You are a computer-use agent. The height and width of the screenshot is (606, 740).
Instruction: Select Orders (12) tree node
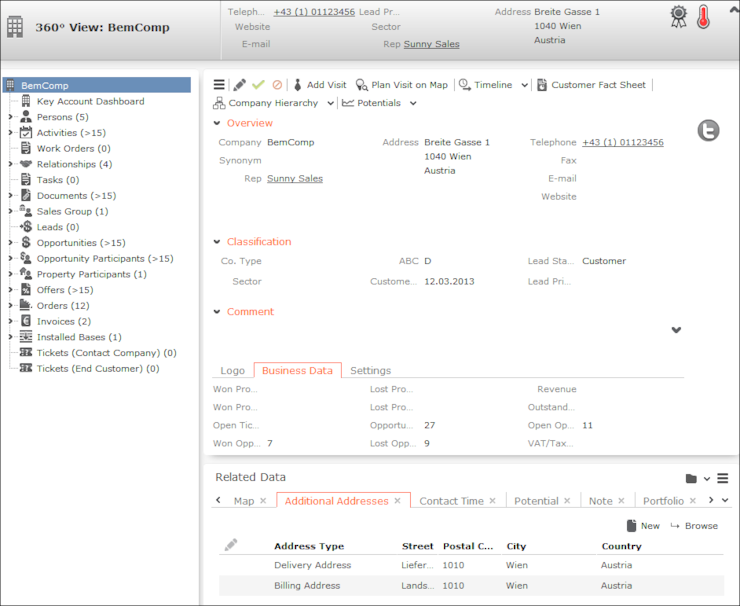(63, 305)
